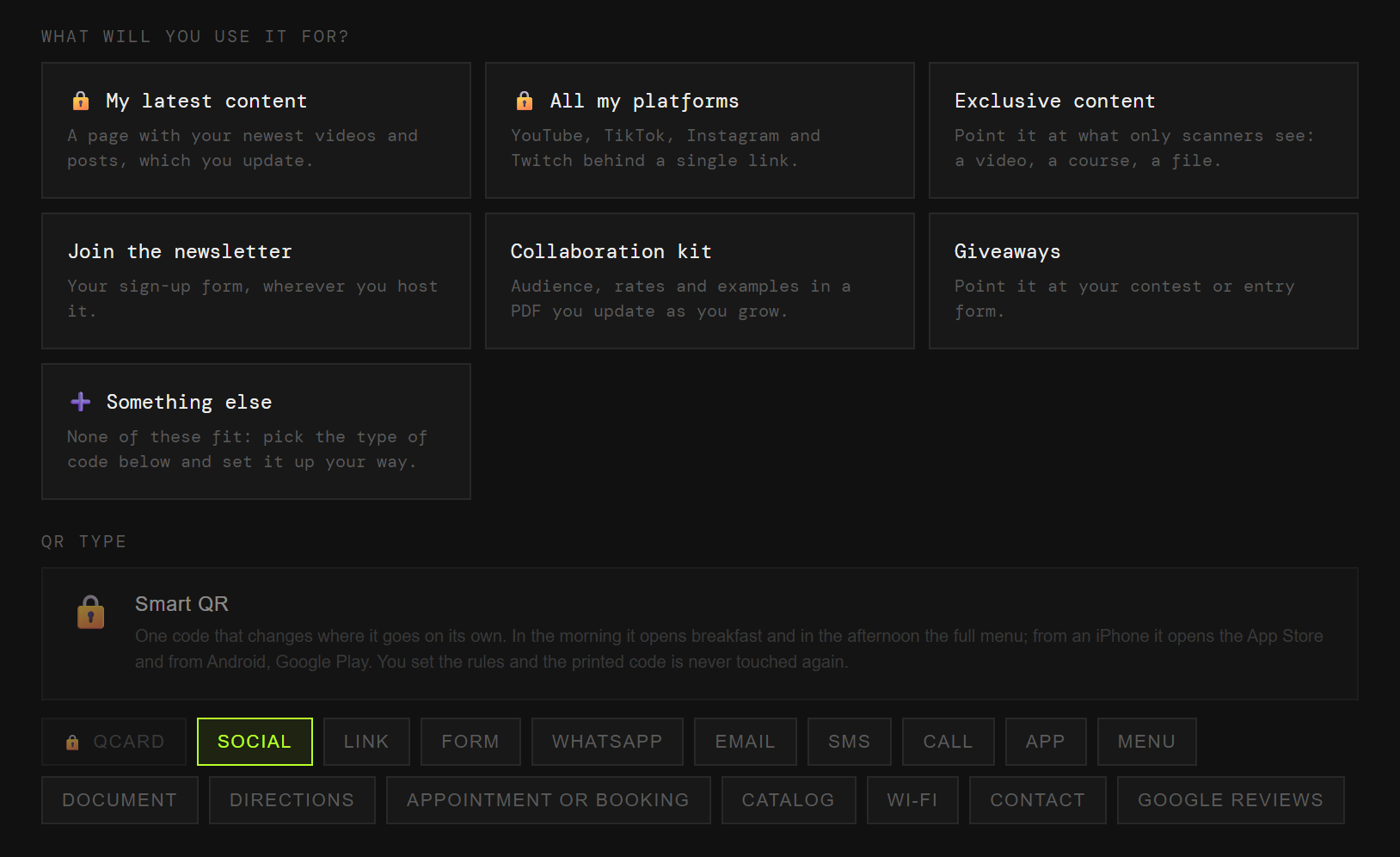Click the QCARD label text
Image resolution: width=1400 pixels, height=857 pixels.
(129, 742)
